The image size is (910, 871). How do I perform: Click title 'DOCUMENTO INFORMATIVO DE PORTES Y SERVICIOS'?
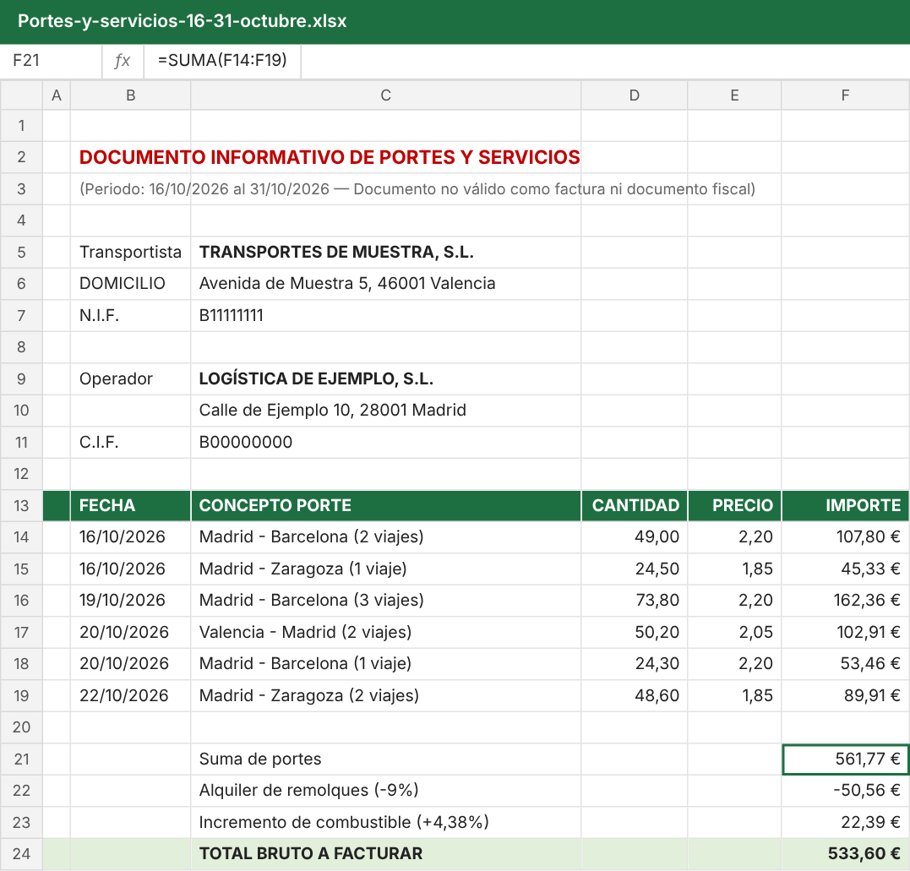coord(329,157)
